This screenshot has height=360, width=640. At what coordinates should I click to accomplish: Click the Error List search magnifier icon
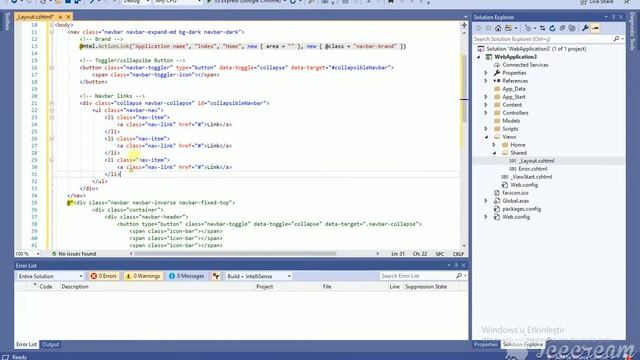(x=459, y=276)
